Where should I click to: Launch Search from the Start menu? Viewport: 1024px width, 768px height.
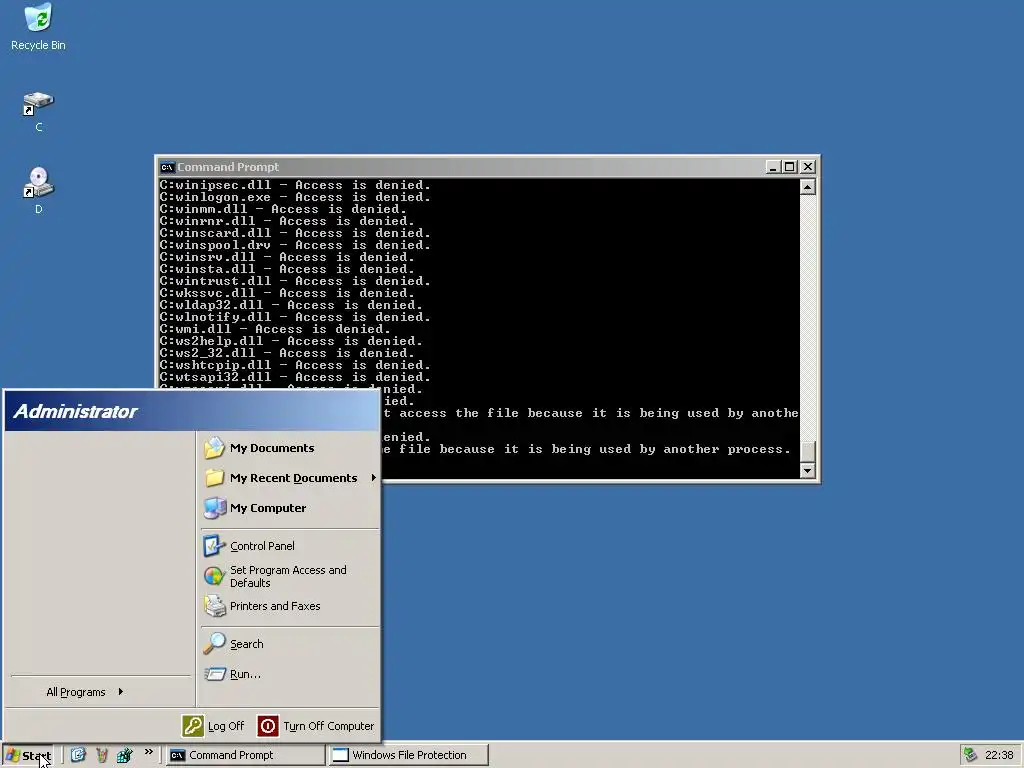(x=289, y=644)
